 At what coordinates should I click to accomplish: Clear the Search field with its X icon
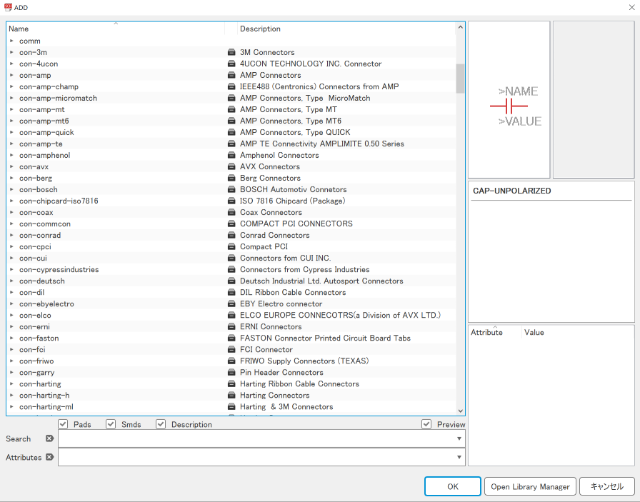tap(49, 438)
